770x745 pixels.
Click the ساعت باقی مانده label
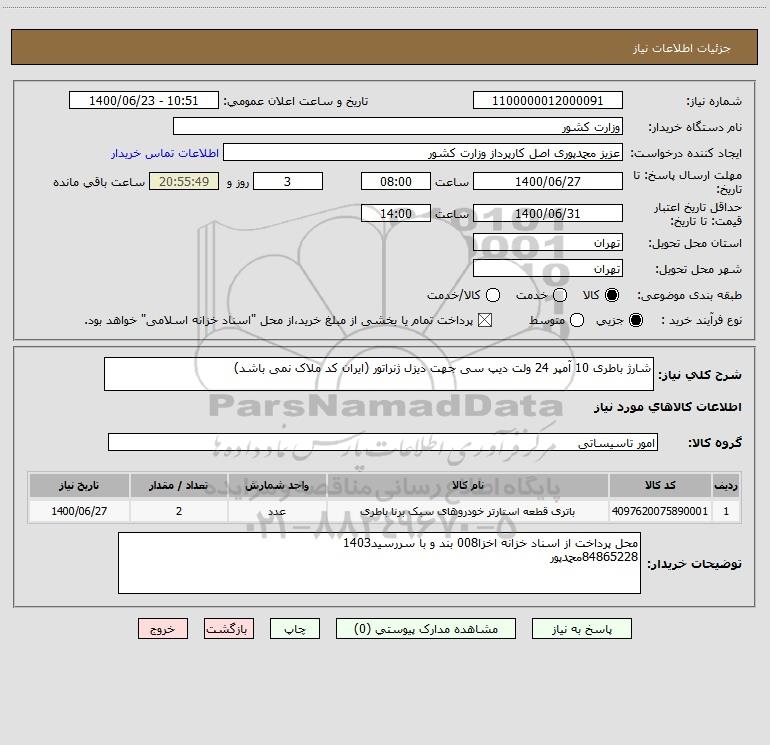coord(99,182)
